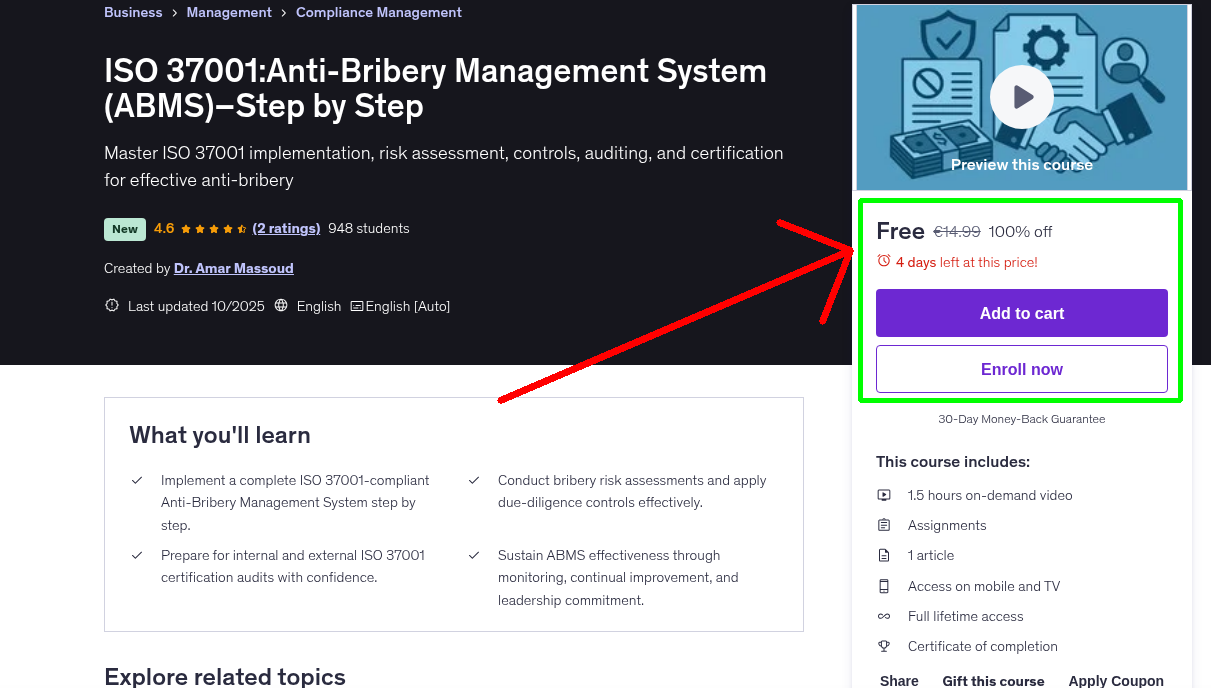1211x688 pixels.
Task: Click the infinity icon for lifetime access
Action: [884, 616]
